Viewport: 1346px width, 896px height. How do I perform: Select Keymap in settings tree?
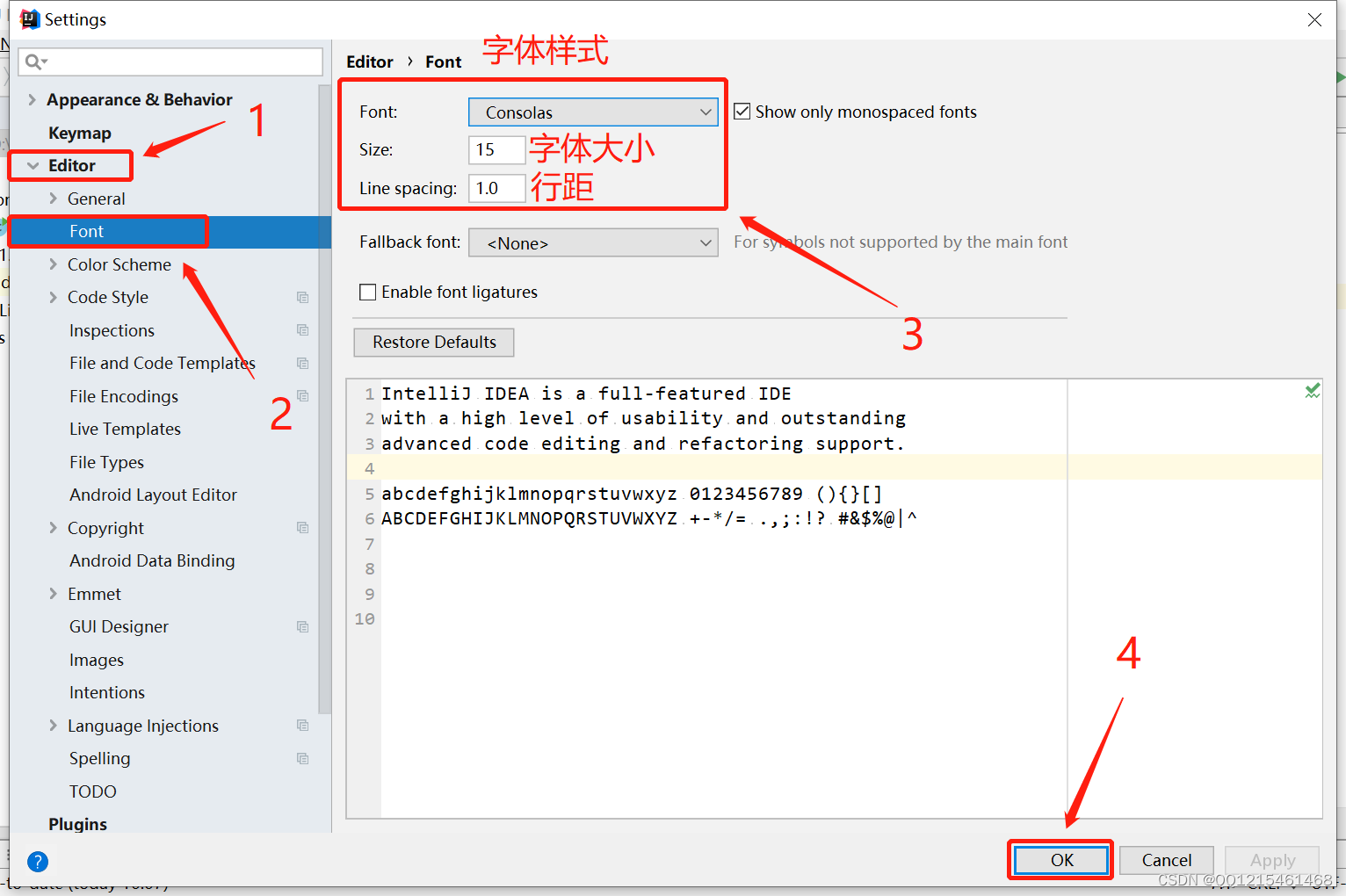click(x=80, y=133)
